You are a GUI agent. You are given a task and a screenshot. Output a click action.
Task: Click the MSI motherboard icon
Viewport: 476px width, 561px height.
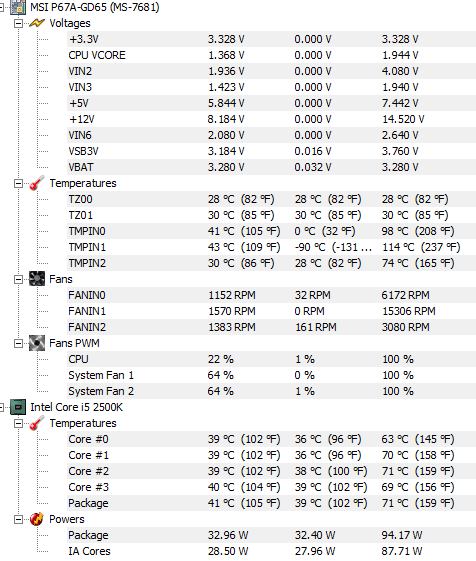(x=18, y=7)
